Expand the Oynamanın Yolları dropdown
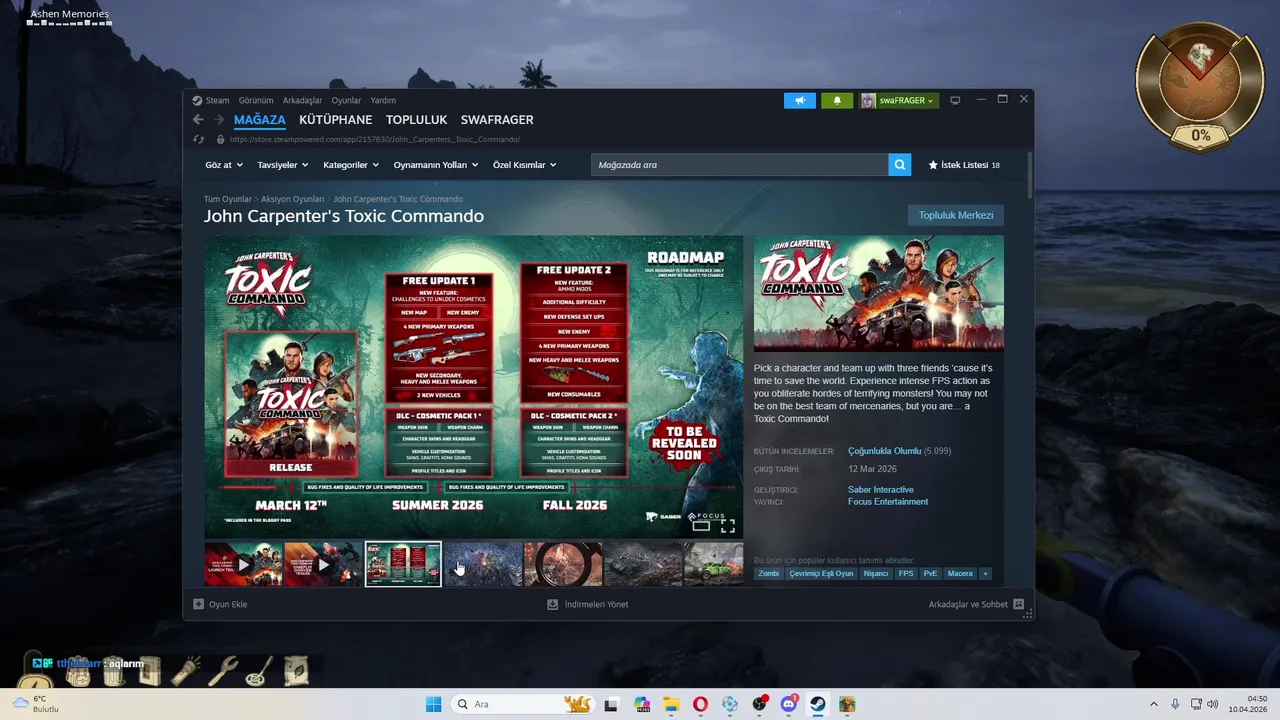 pos(436,165)
